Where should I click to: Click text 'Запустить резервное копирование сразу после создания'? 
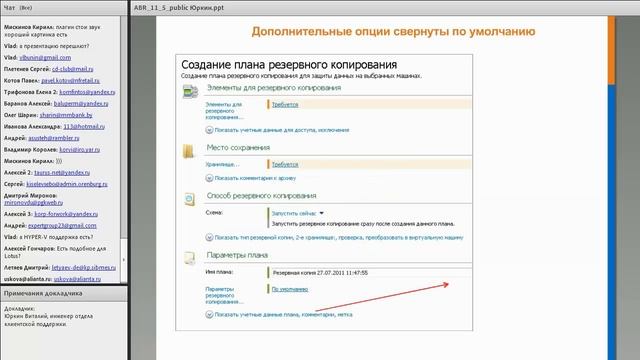[x=363, y=224]
